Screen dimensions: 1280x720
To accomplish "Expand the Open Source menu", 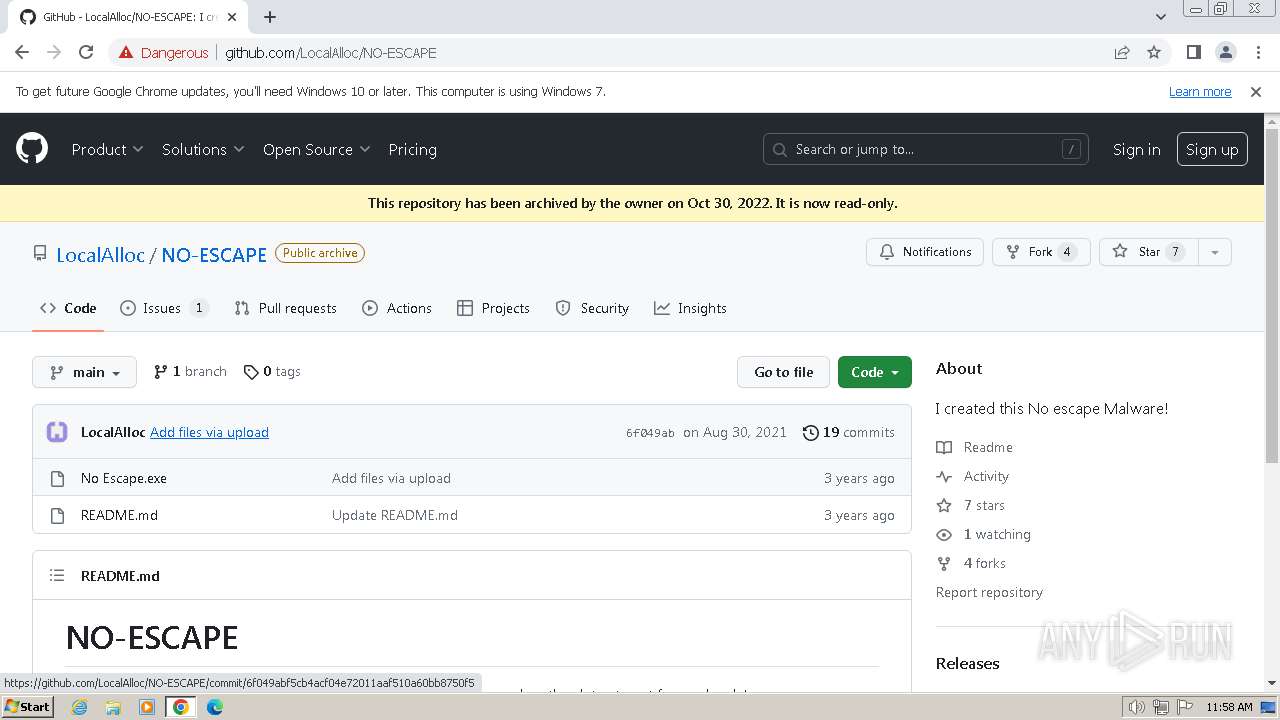I will pyautogui.click(x=316, y=149).
